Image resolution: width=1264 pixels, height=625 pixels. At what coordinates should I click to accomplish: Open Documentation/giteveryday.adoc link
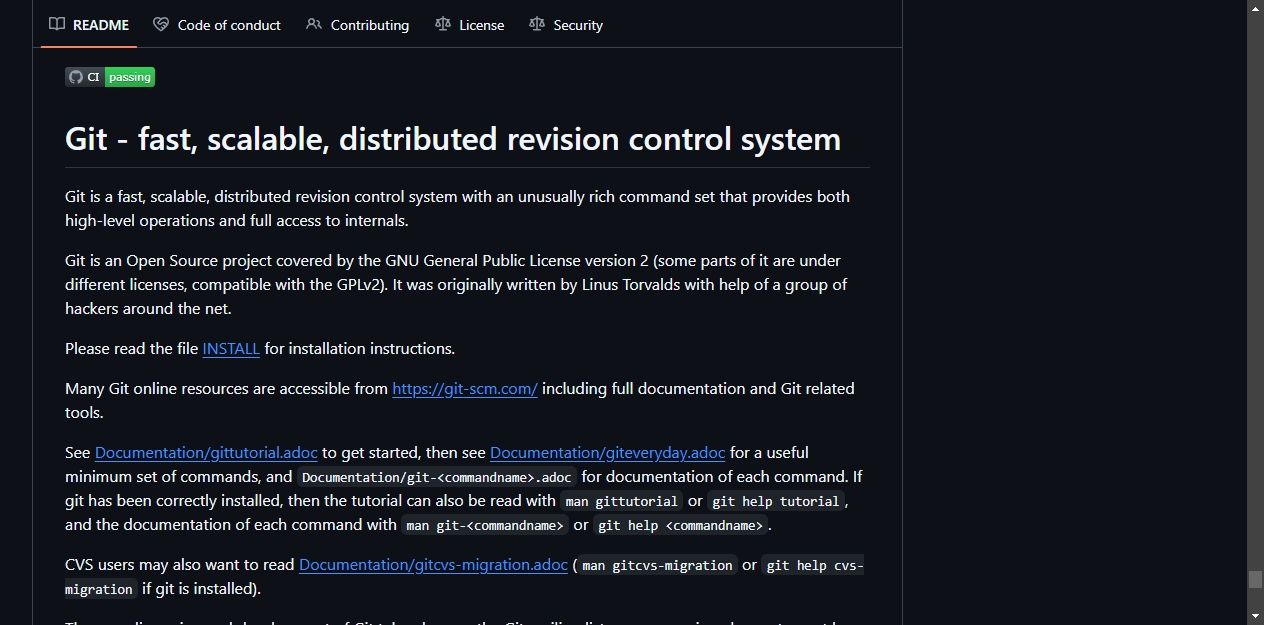(608, 453)
